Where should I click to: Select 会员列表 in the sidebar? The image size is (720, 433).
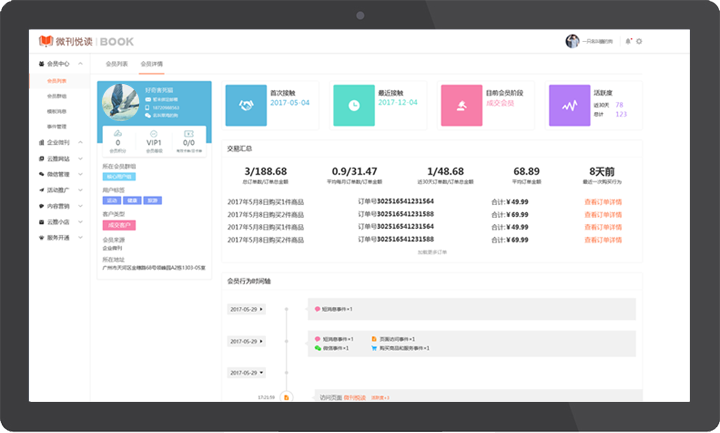click(x=57, y=81)
